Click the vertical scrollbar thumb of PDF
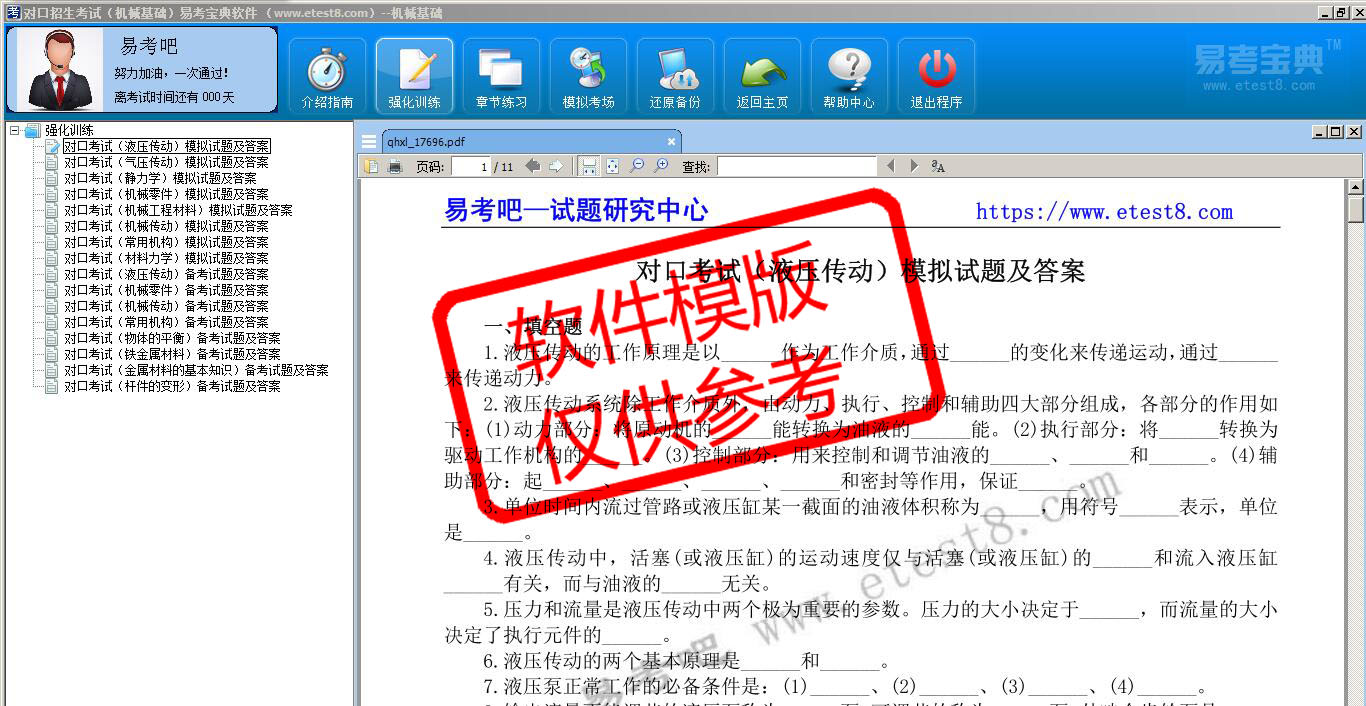Viewport: 1366px width, 706px height. point(1356,209)
